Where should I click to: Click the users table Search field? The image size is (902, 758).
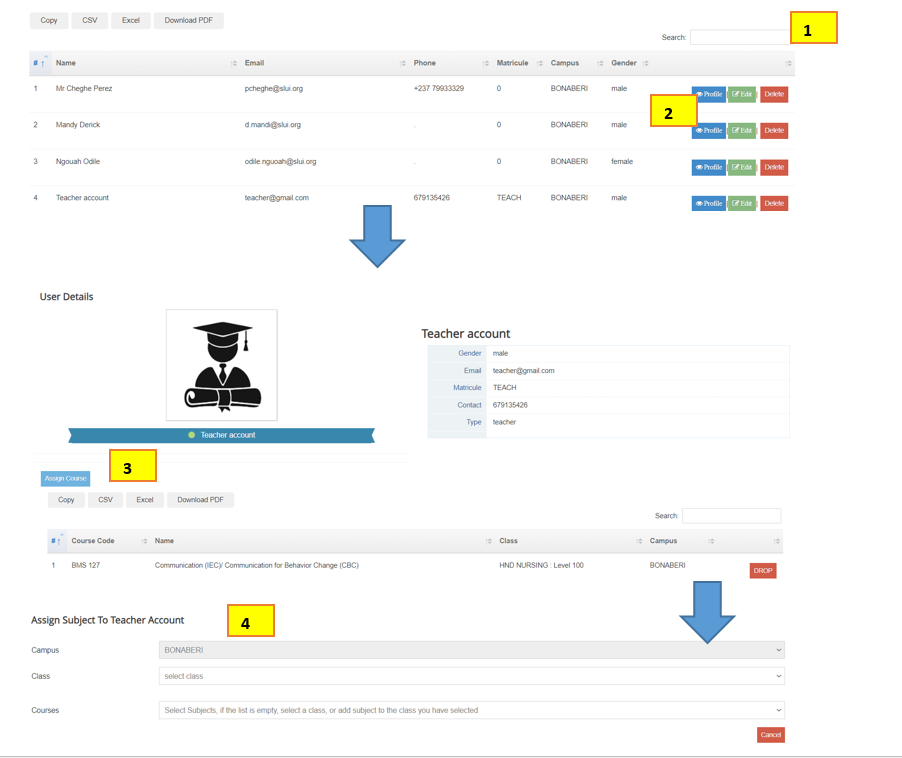point(738,37)
